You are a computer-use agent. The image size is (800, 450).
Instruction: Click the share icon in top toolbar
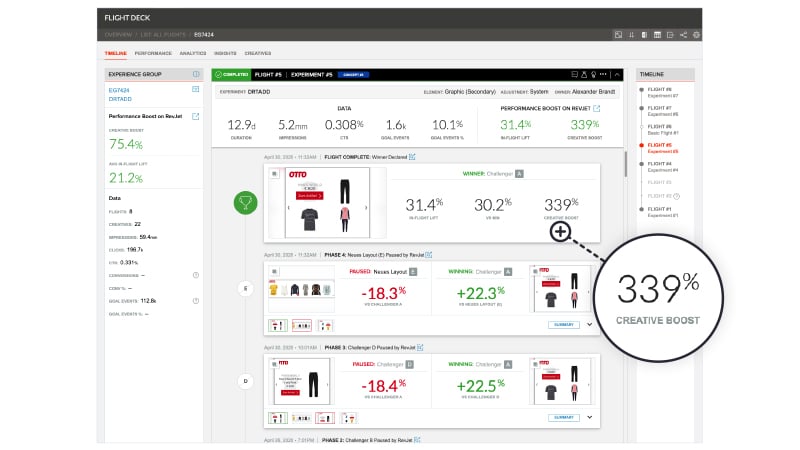(683, 35)
